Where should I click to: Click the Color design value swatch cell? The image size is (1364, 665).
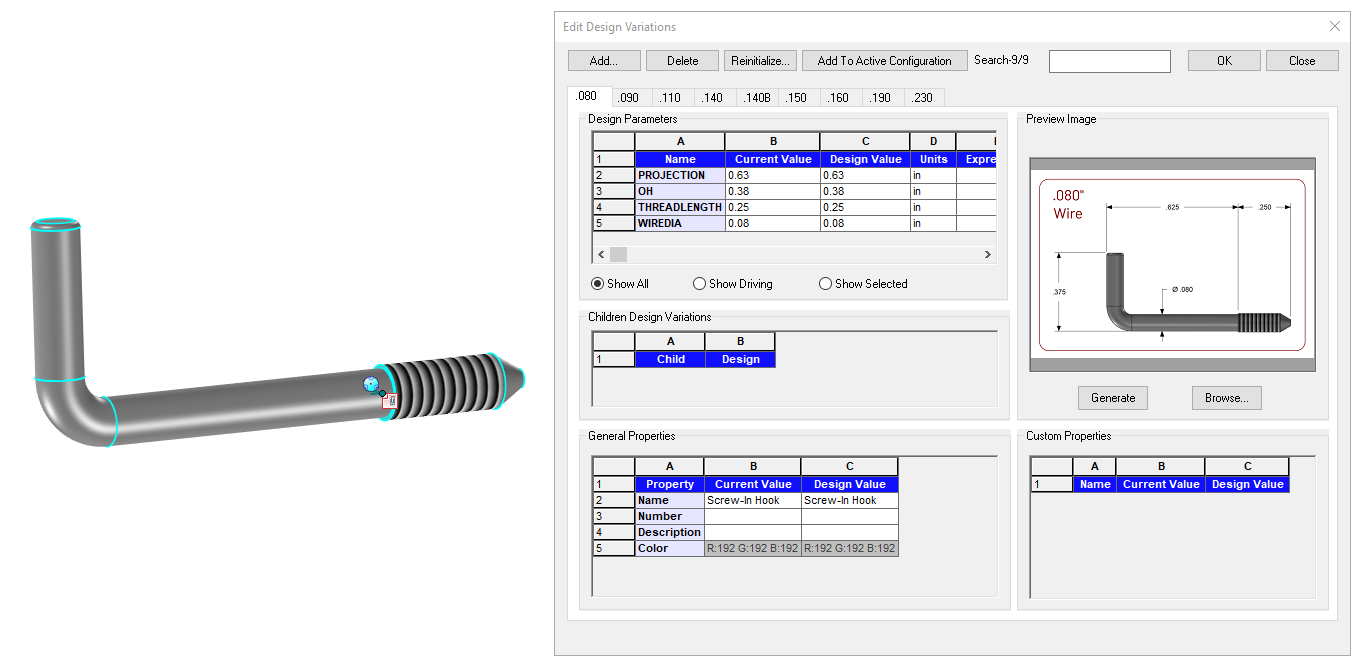849,549
